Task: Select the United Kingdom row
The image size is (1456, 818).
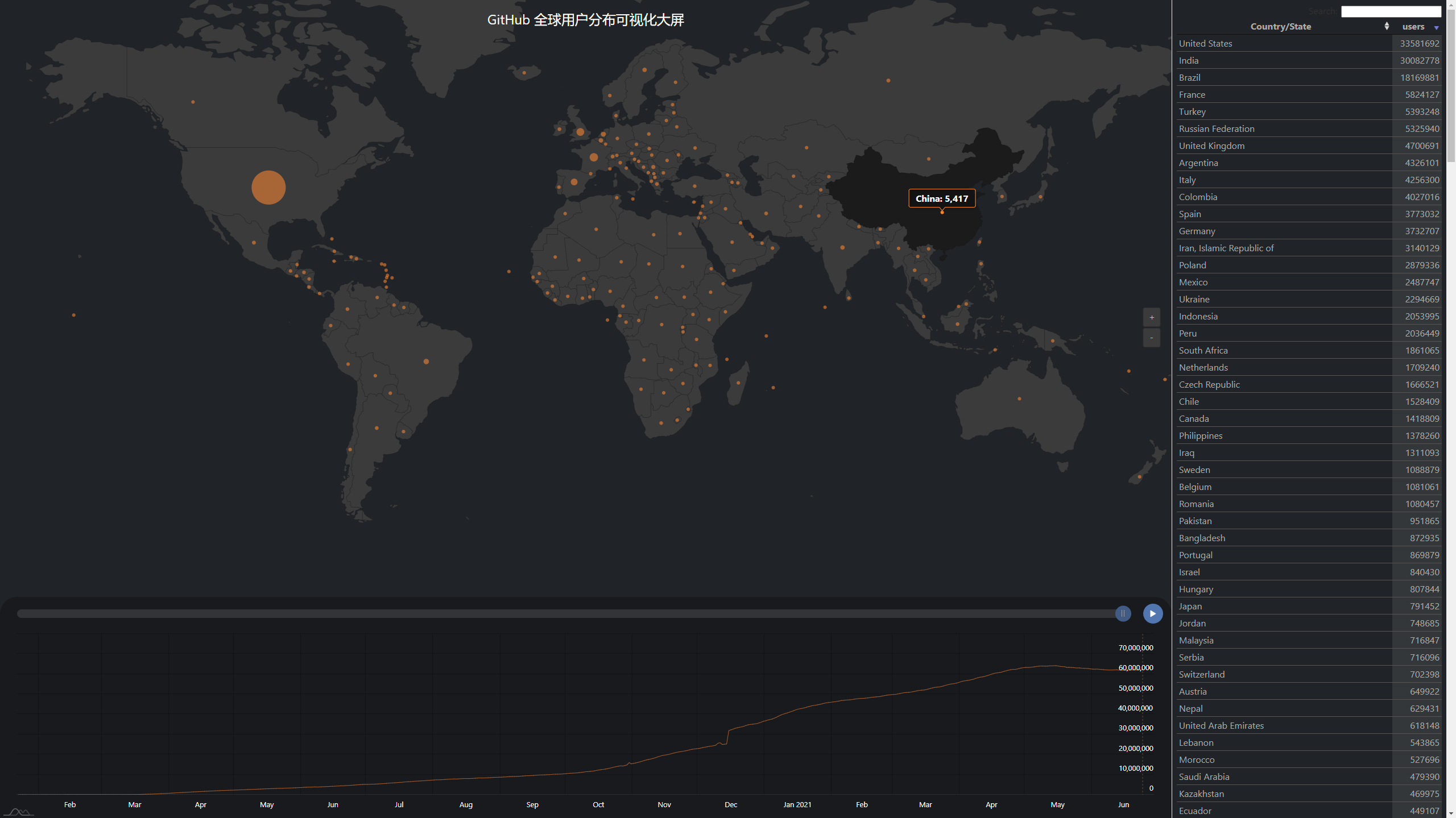Action: [x=1309, y=146]
